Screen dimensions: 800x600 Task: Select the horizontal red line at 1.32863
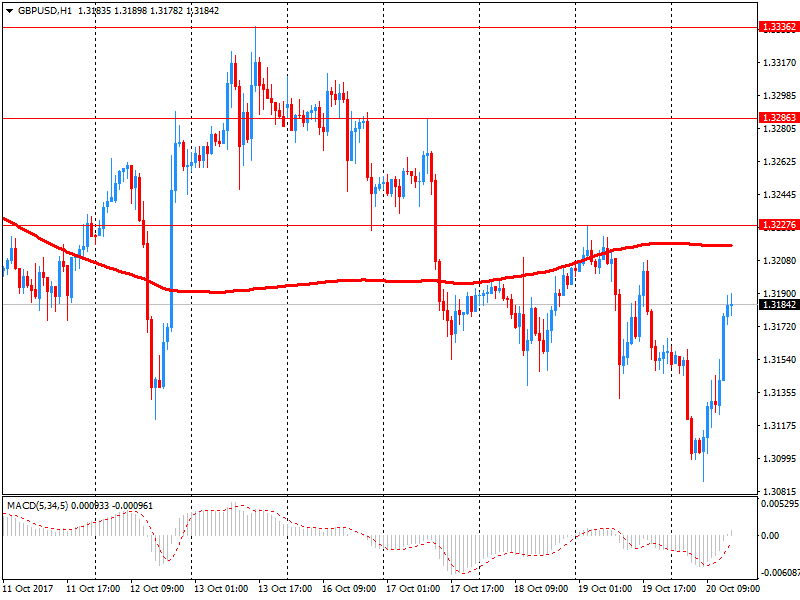click(x=380, y=118)
